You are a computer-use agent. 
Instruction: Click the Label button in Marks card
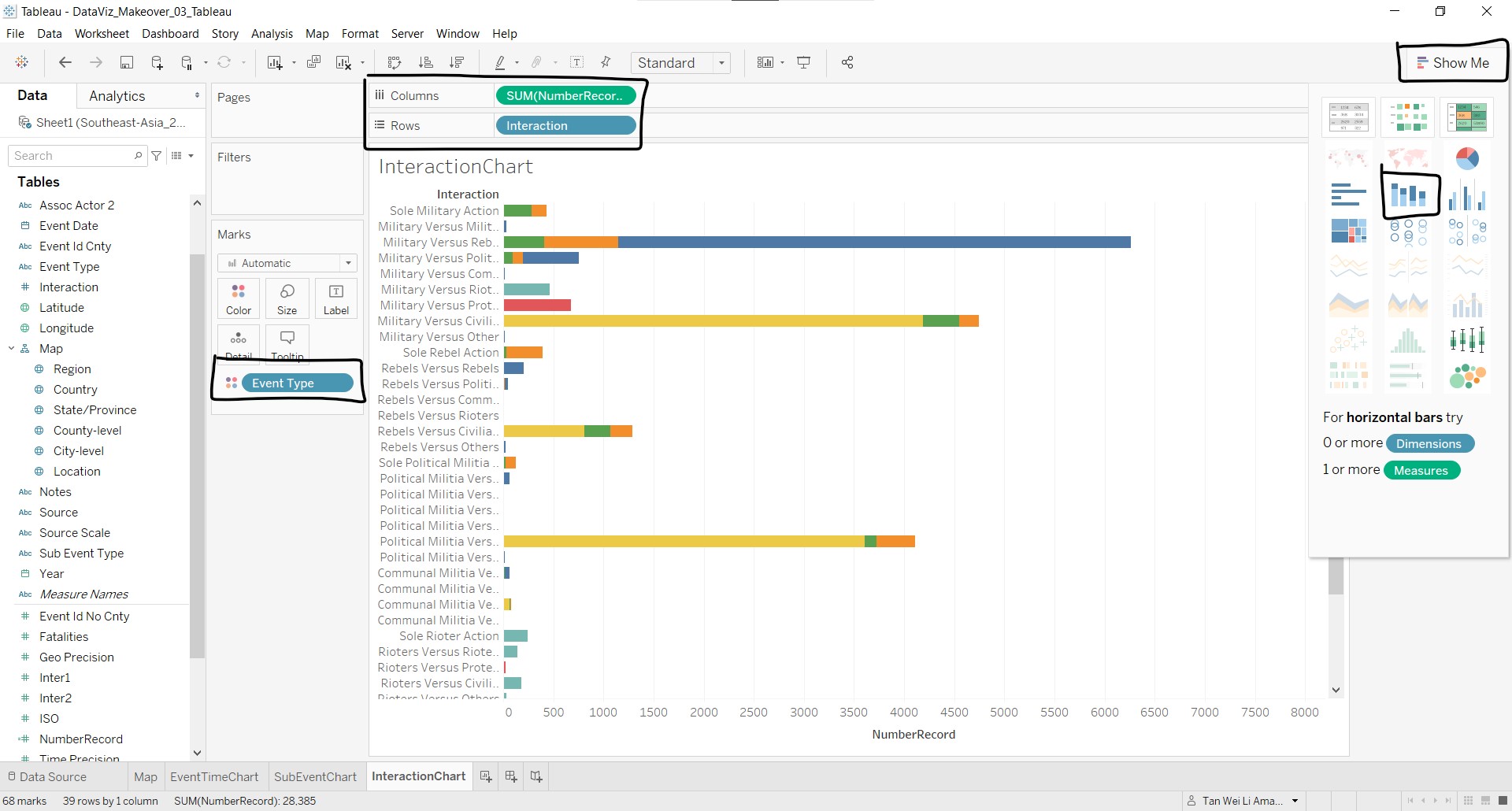pos(336,299)
